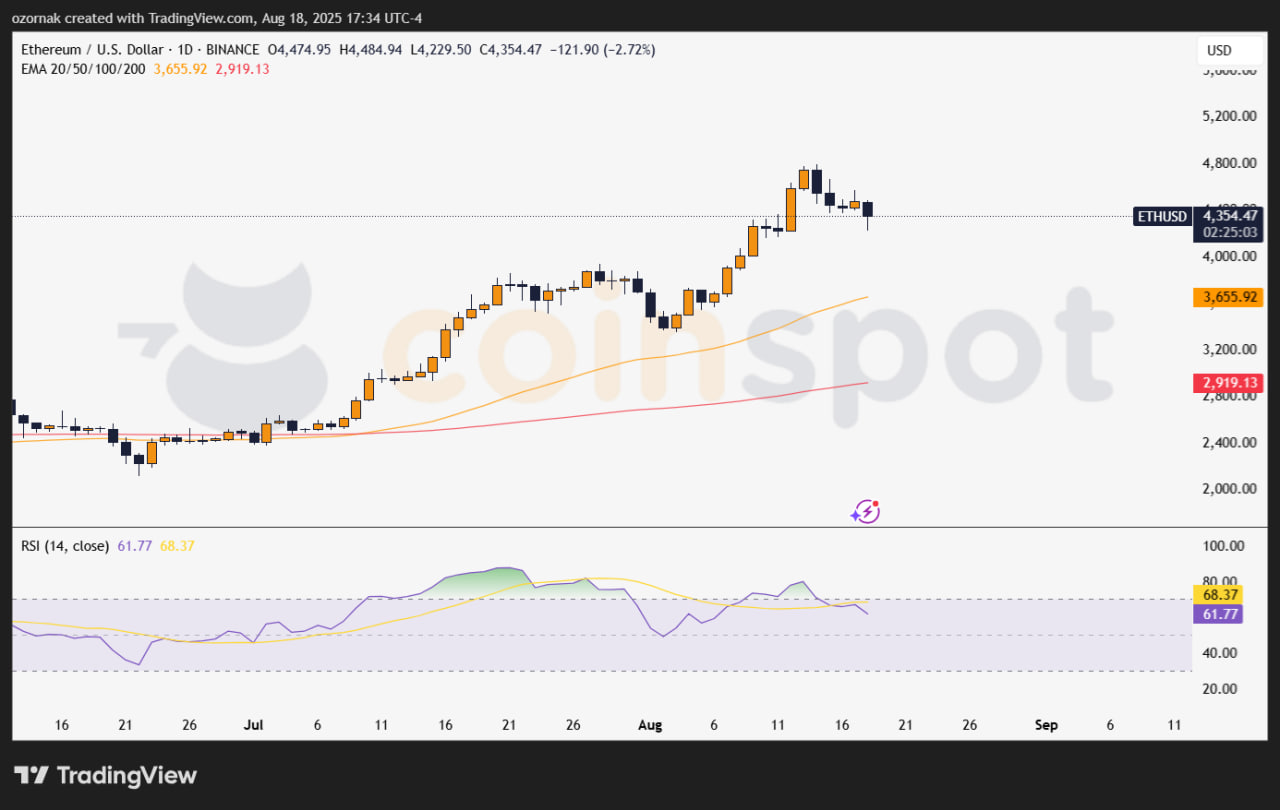Screen dimensions: 1280x810
Task: Click the purple lightning bolt event icon
Action: pyautogui.click(x=865, y=512)
